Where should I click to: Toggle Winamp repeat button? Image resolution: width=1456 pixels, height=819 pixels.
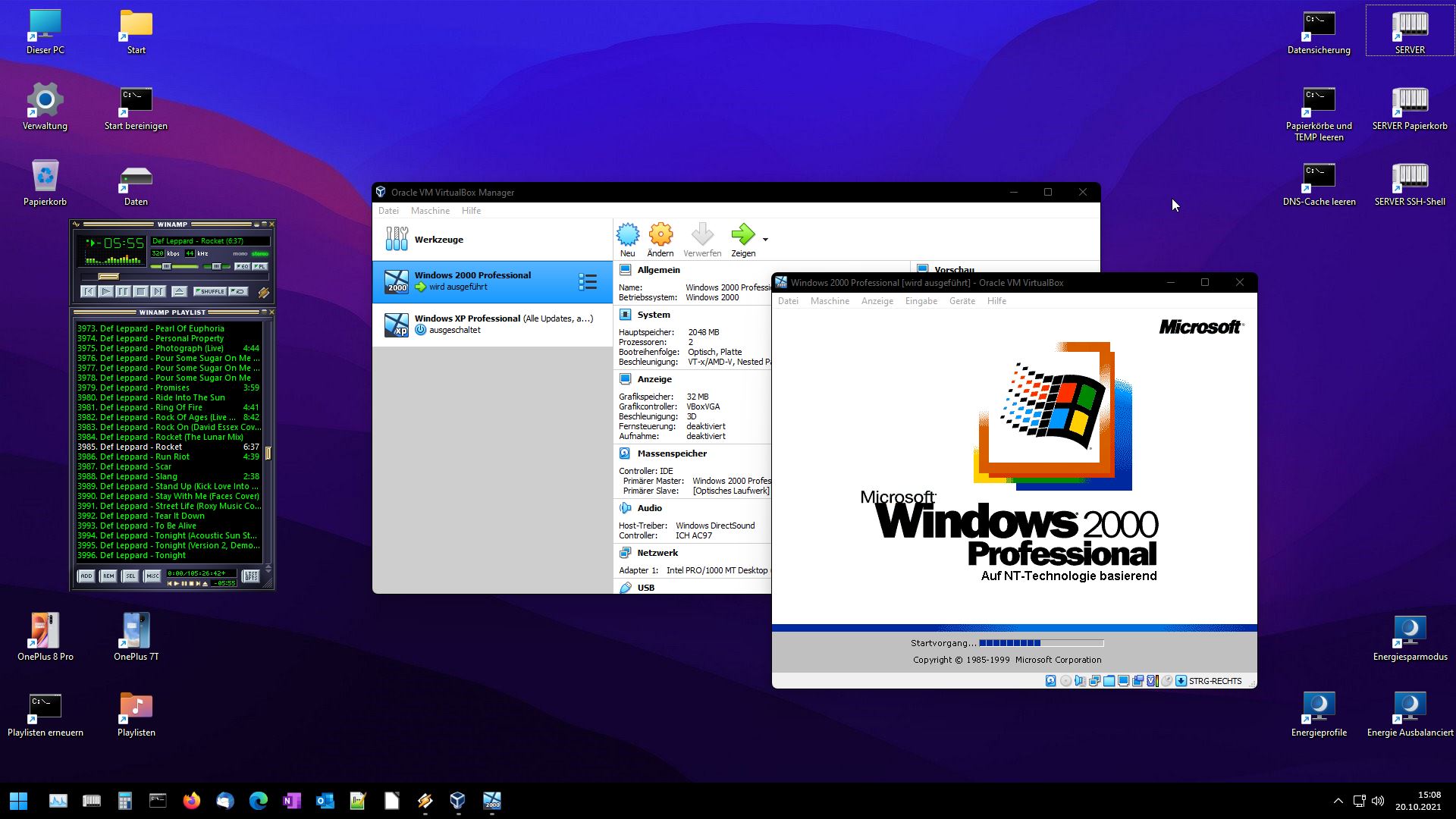[238, 291]
